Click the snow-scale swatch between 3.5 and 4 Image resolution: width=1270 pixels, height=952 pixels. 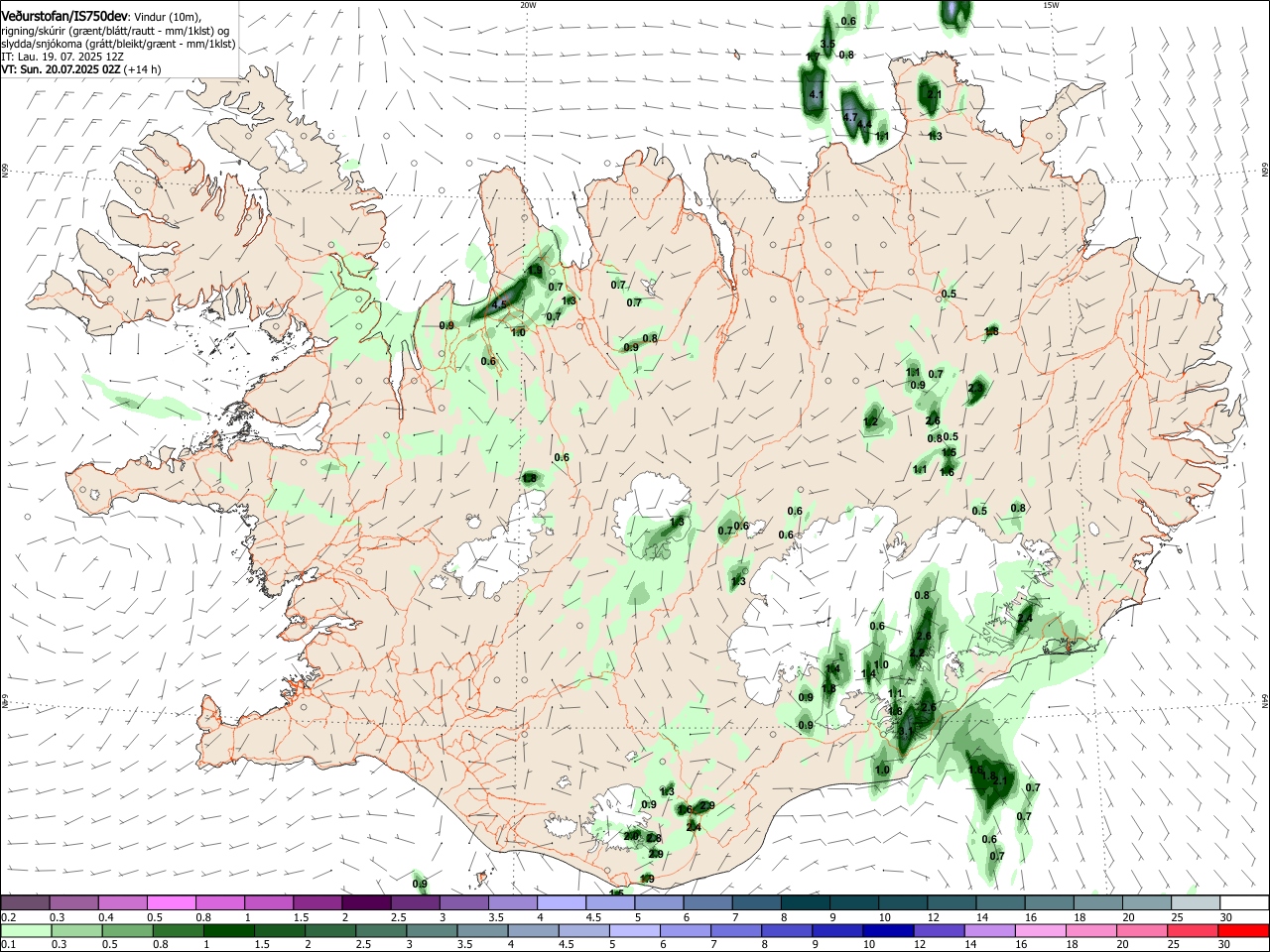513,902
